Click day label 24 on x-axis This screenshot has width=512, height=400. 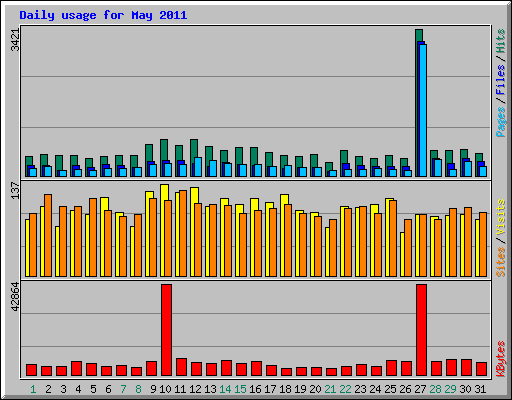[x=375, y=389]
